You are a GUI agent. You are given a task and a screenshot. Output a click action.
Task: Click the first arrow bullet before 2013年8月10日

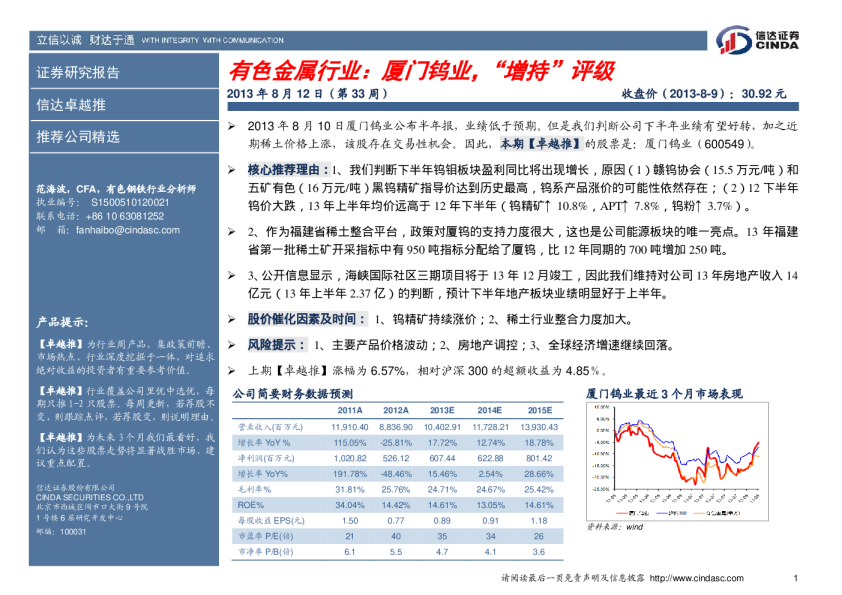click(231, 125)
